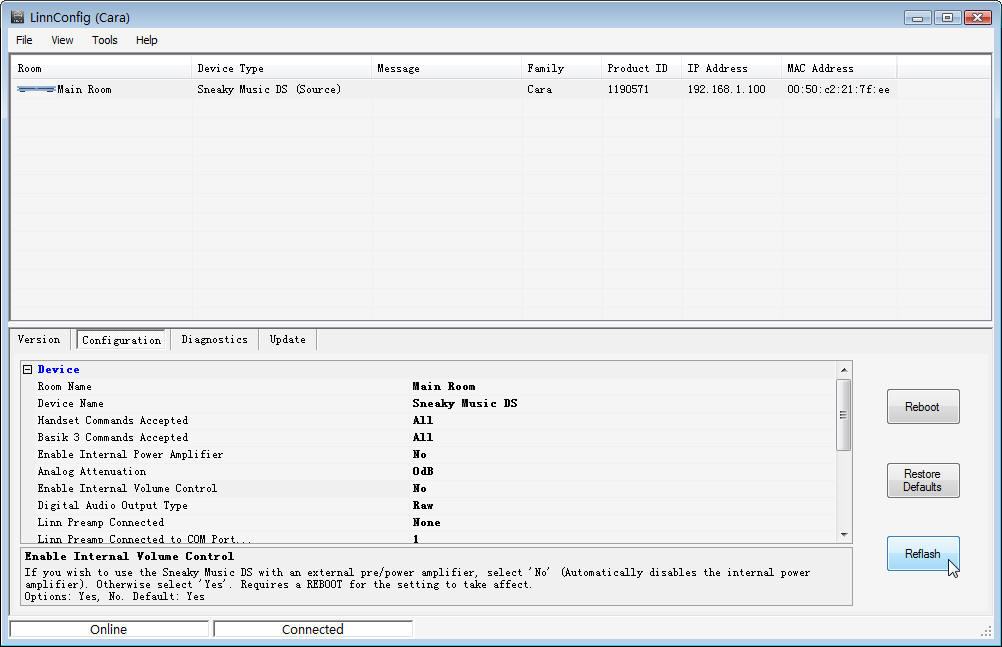1002x647 pixels.
Task: Click the Family value 'Cara'
Action: point(539,90)
